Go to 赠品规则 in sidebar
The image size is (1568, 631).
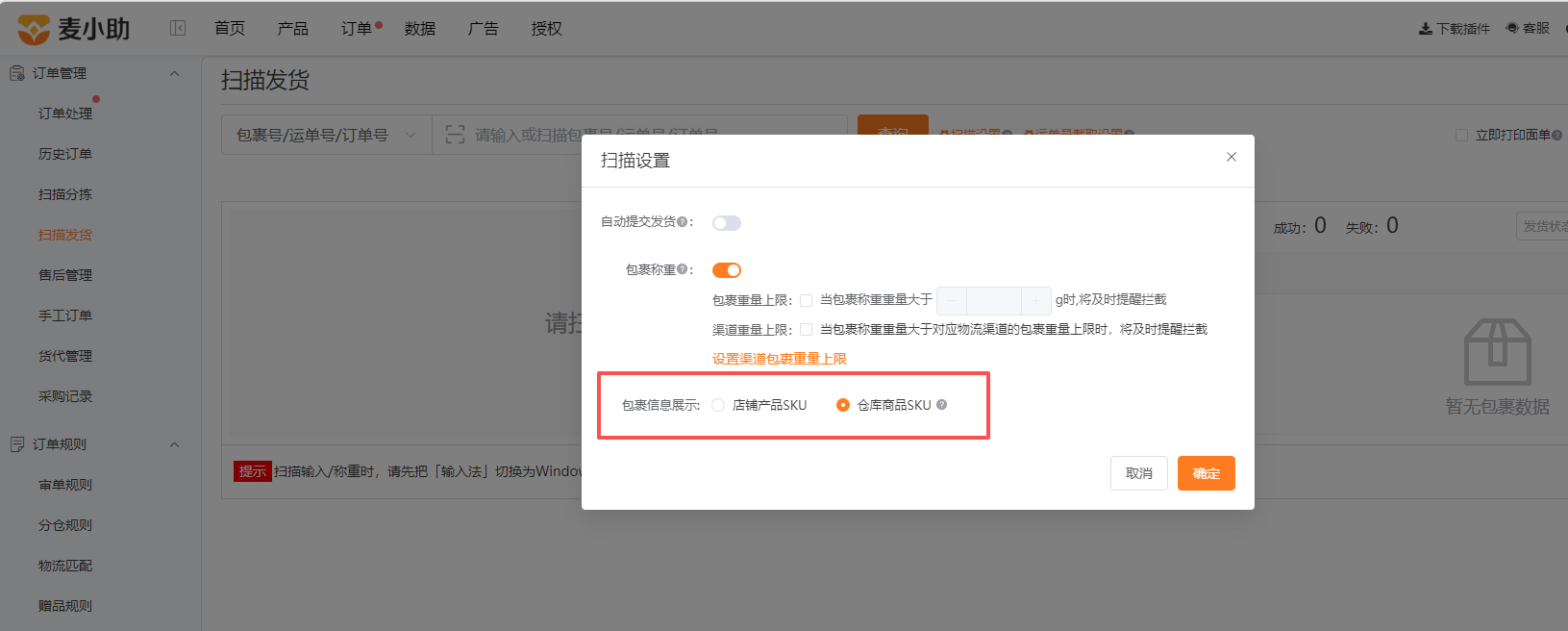click(x=65, y=606)
